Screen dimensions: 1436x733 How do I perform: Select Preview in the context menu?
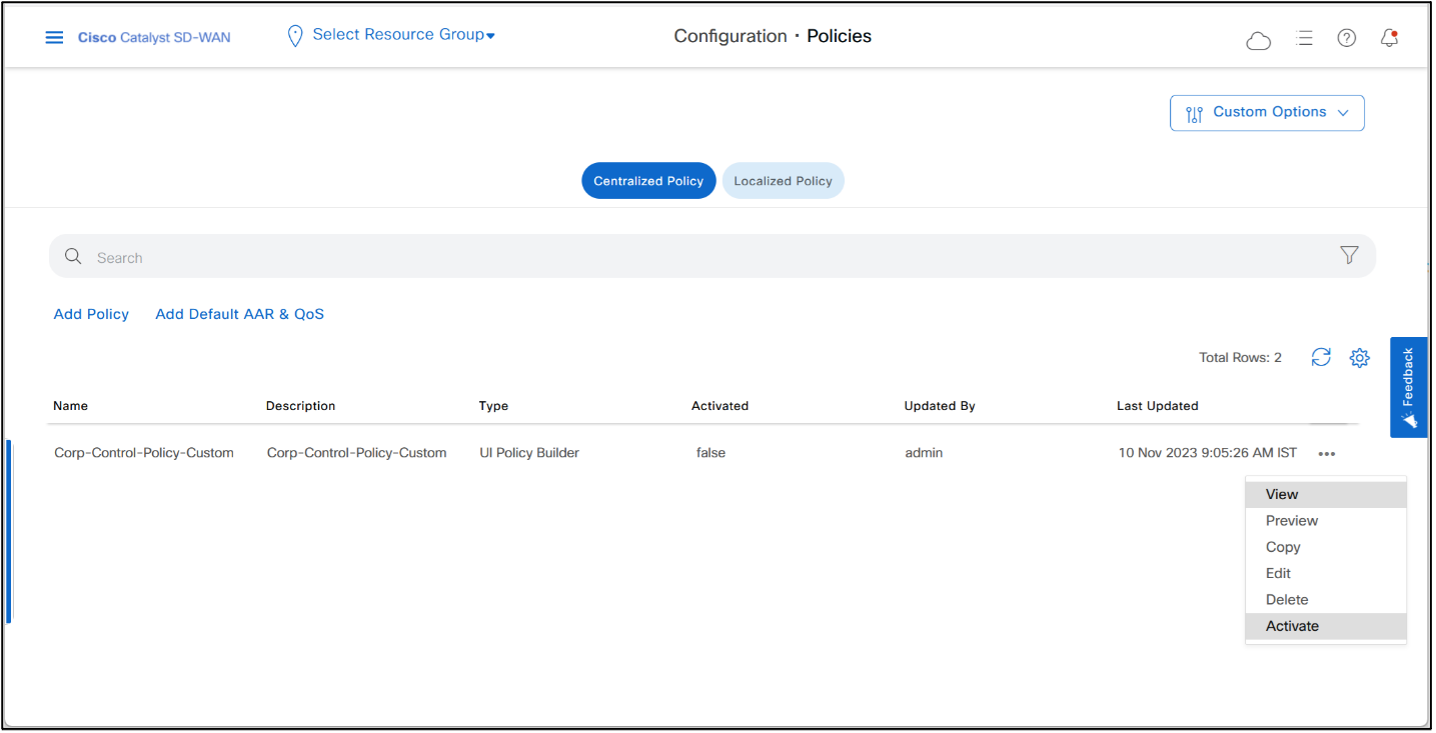(1292, 521)
